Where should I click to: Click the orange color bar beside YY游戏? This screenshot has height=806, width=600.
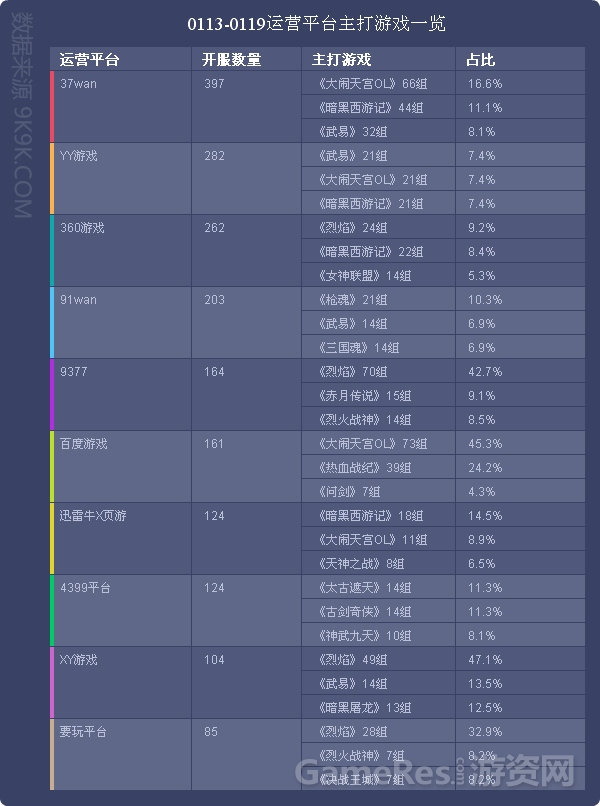(52, 178)
